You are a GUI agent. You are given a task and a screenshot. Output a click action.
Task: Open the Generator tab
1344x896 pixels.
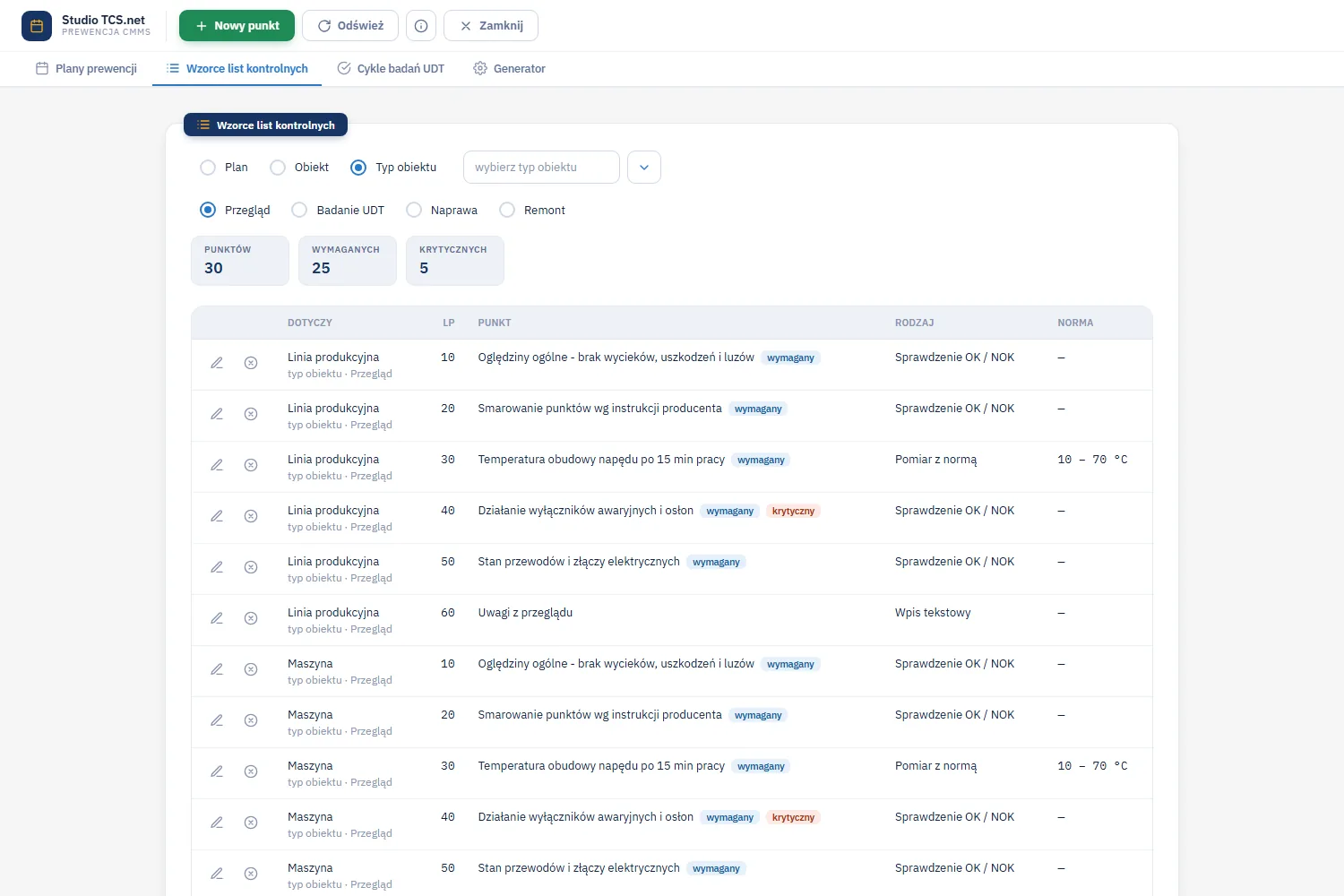[x=509, y=69]
